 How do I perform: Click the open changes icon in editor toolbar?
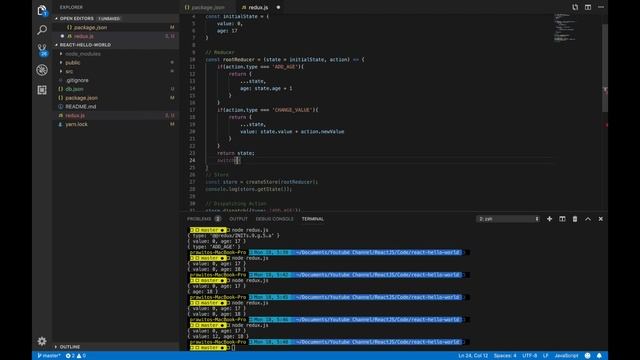575,7
